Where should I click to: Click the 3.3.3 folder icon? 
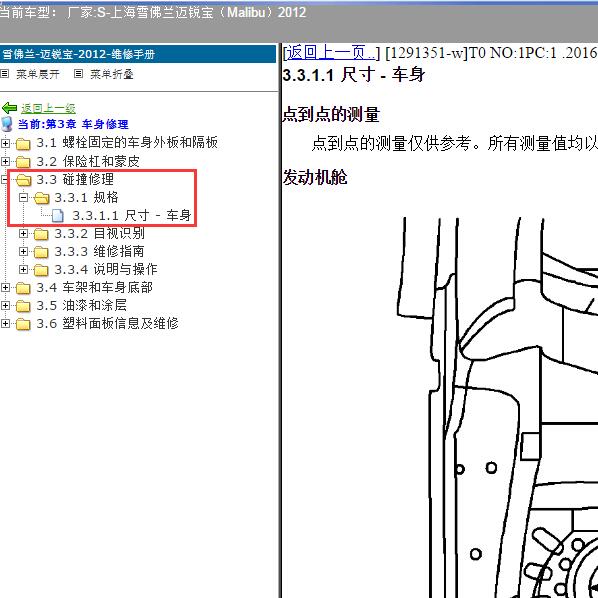coord(41,252)
